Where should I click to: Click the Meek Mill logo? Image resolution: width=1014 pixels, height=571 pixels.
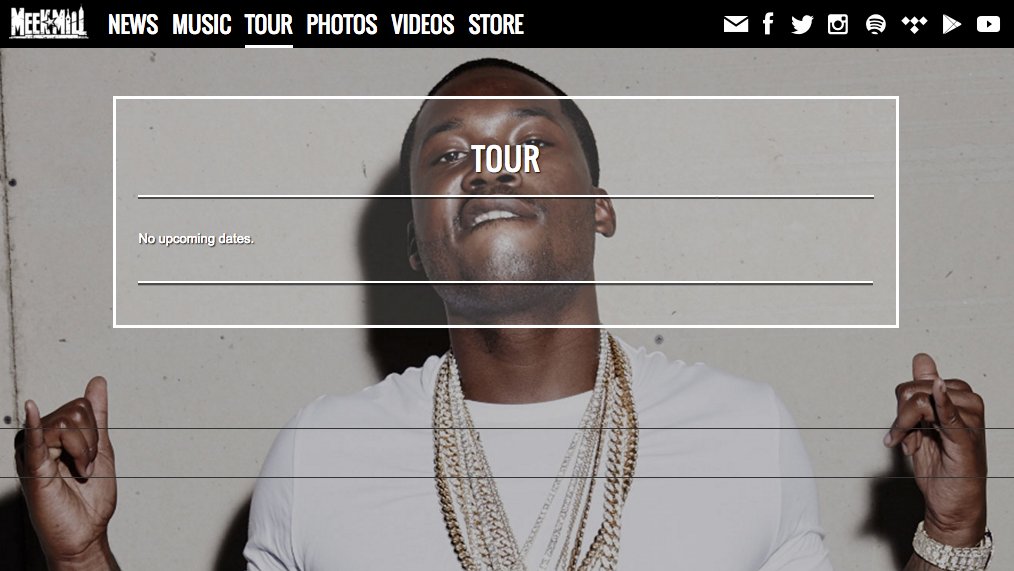click(49, 23)
